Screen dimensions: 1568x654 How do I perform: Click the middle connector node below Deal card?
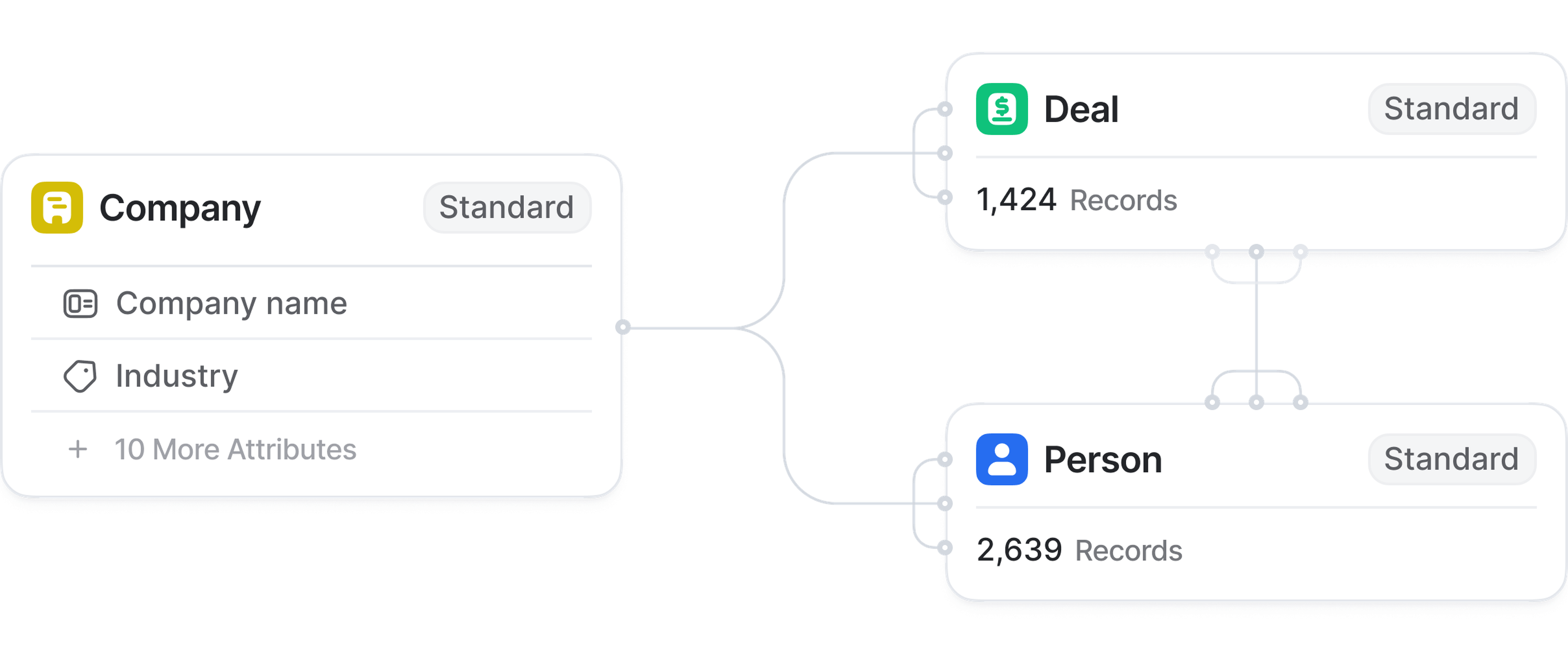(1256, 251)
